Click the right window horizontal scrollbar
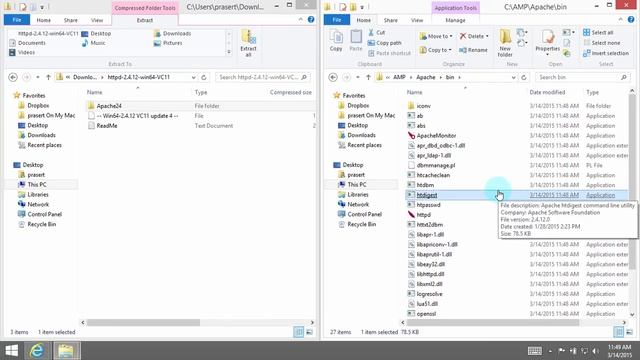This screenshot has width=640, height=360. [493, 322]
